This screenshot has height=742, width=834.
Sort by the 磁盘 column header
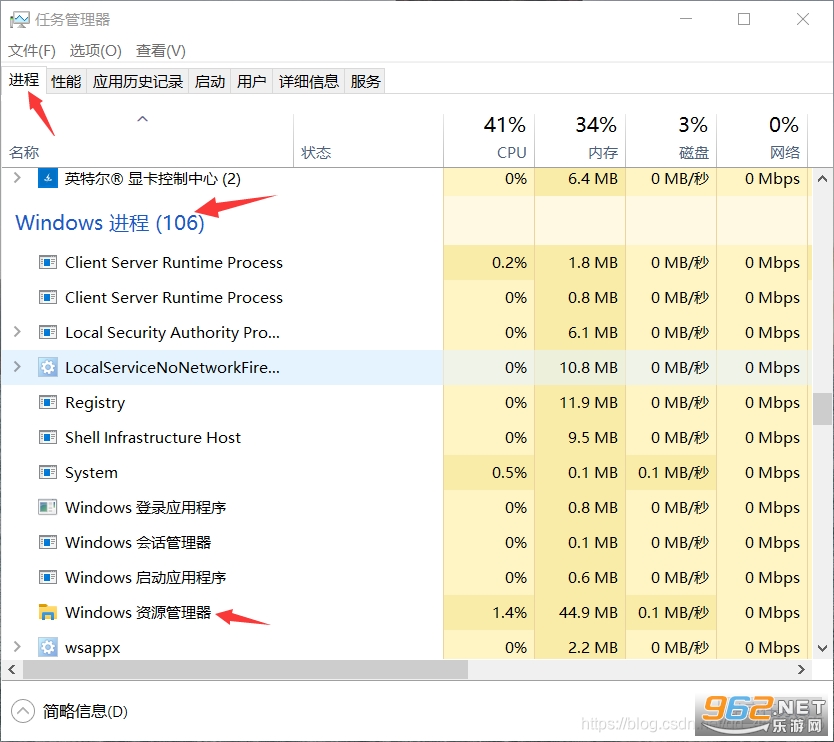[x=671, y=140]
